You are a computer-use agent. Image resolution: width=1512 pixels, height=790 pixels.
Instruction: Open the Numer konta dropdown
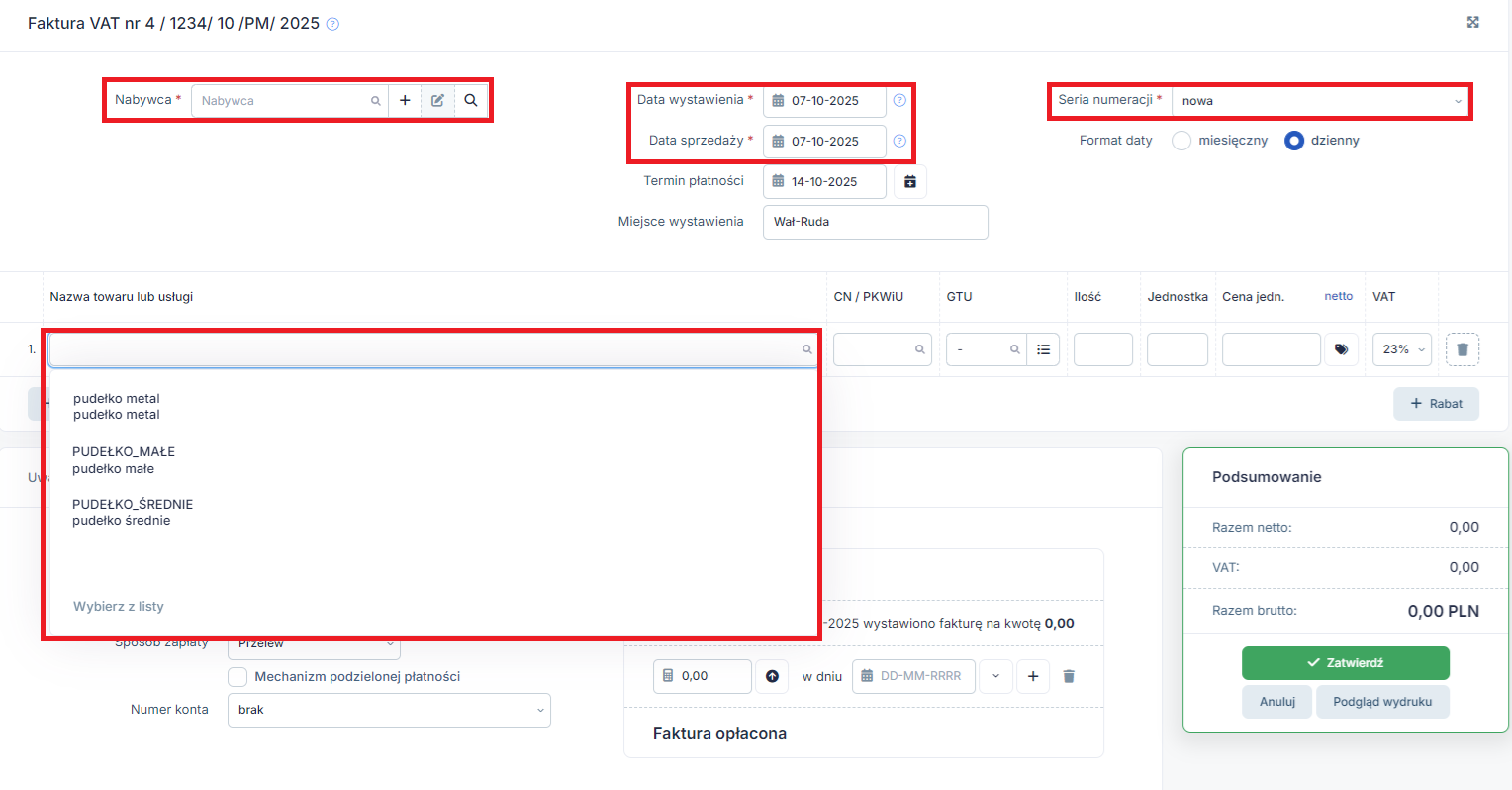[389, 710]
